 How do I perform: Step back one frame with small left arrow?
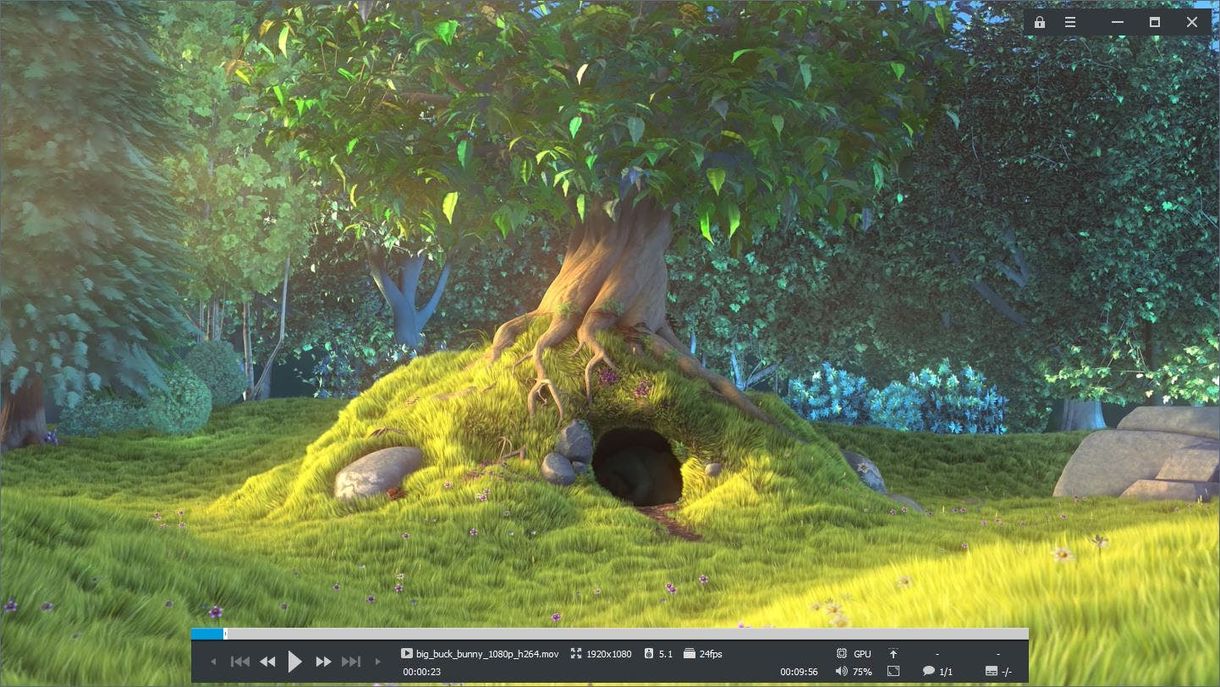212,661
